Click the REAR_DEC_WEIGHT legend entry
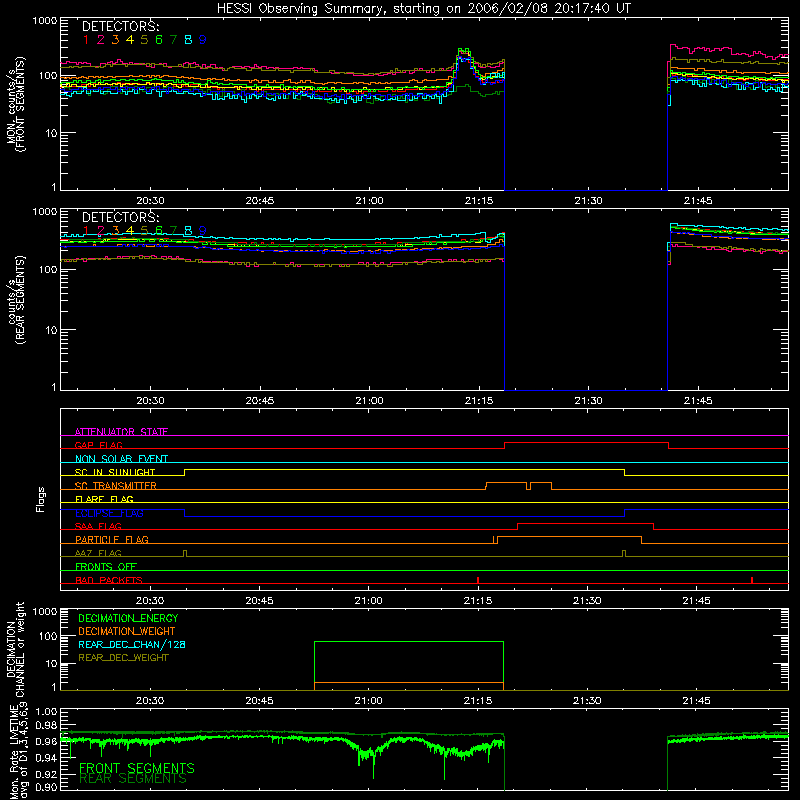Screen dimensions: 800x800 (x=123, y=658)
